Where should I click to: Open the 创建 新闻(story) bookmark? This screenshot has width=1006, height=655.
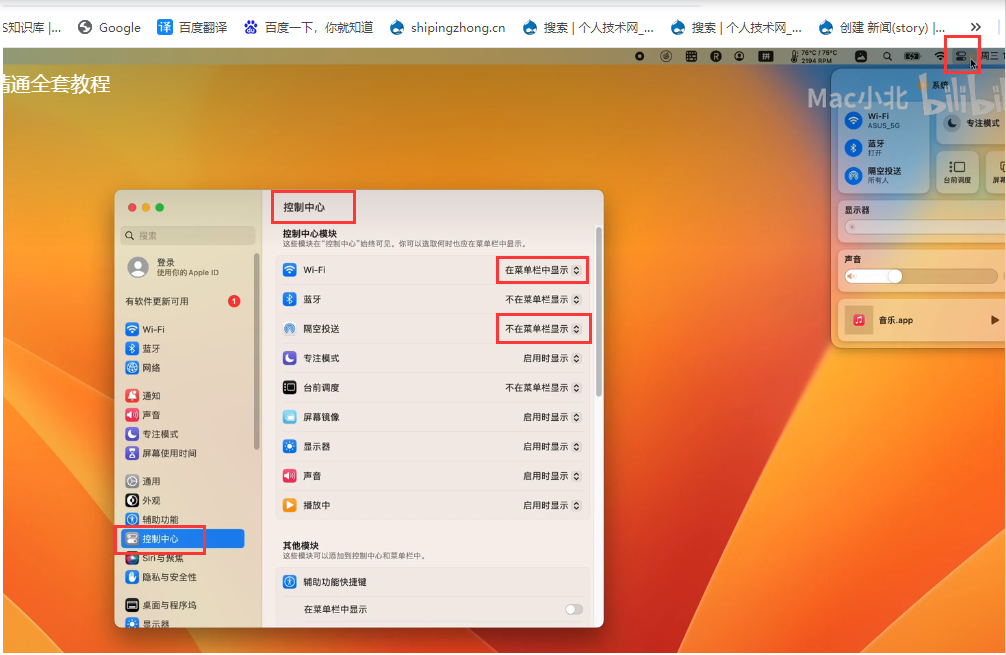pyautogui.click(x=882, y=28)
